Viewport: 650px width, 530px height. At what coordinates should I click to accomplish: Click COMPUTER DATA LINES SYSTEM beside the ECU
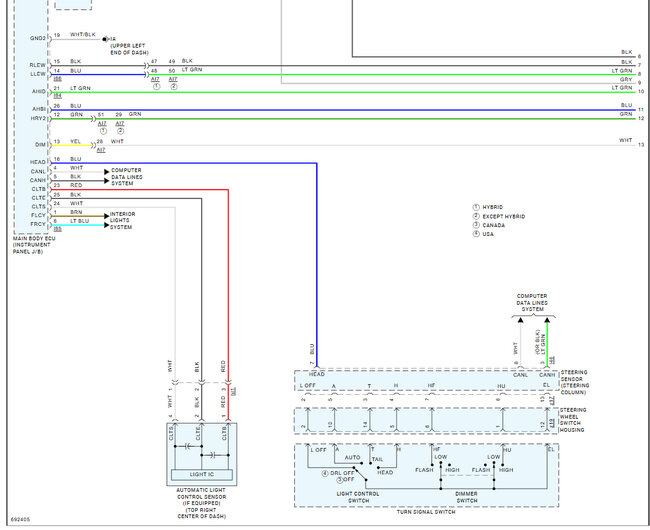click(127, 177)
